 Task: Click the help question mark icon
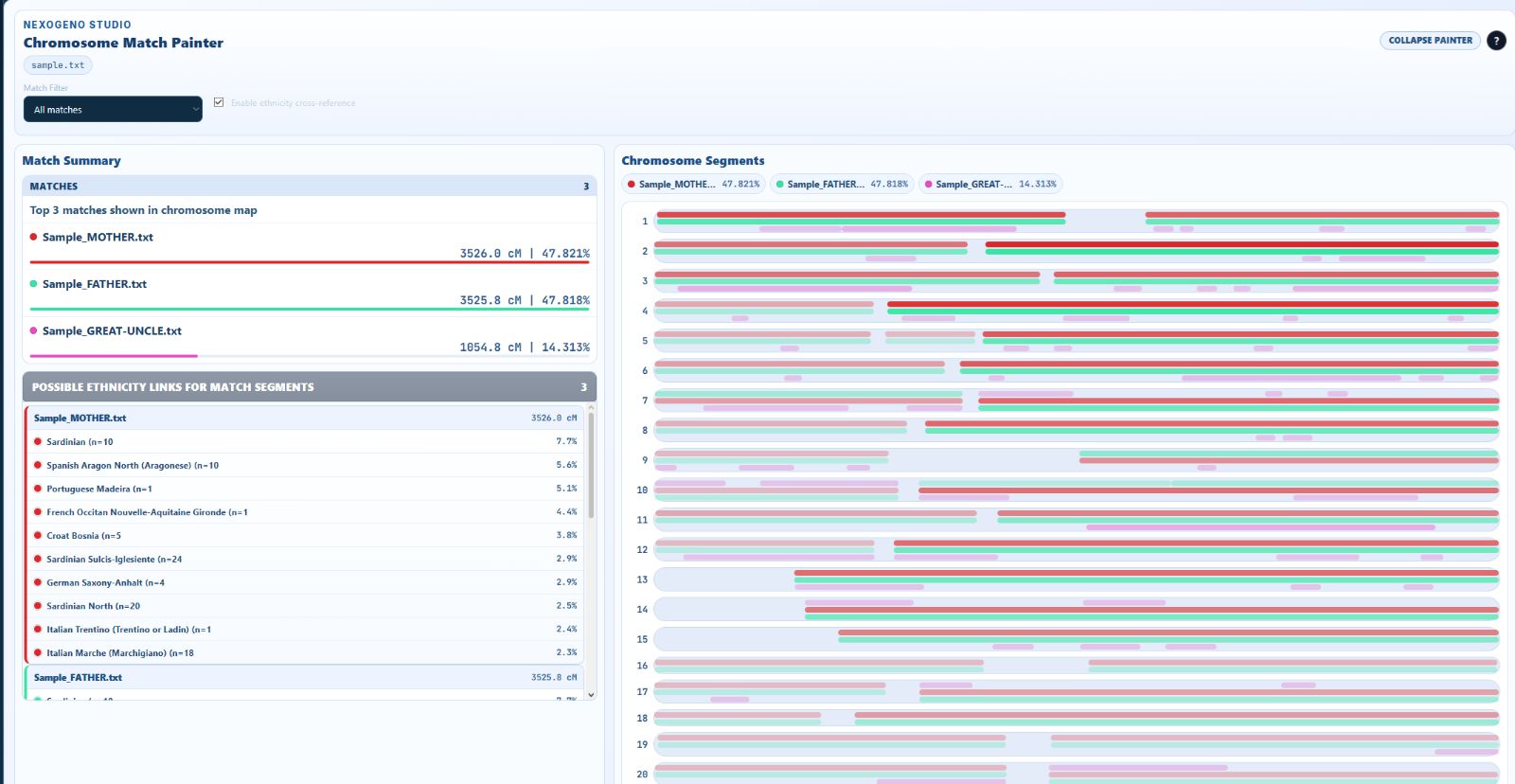[x=1496, y=41]
